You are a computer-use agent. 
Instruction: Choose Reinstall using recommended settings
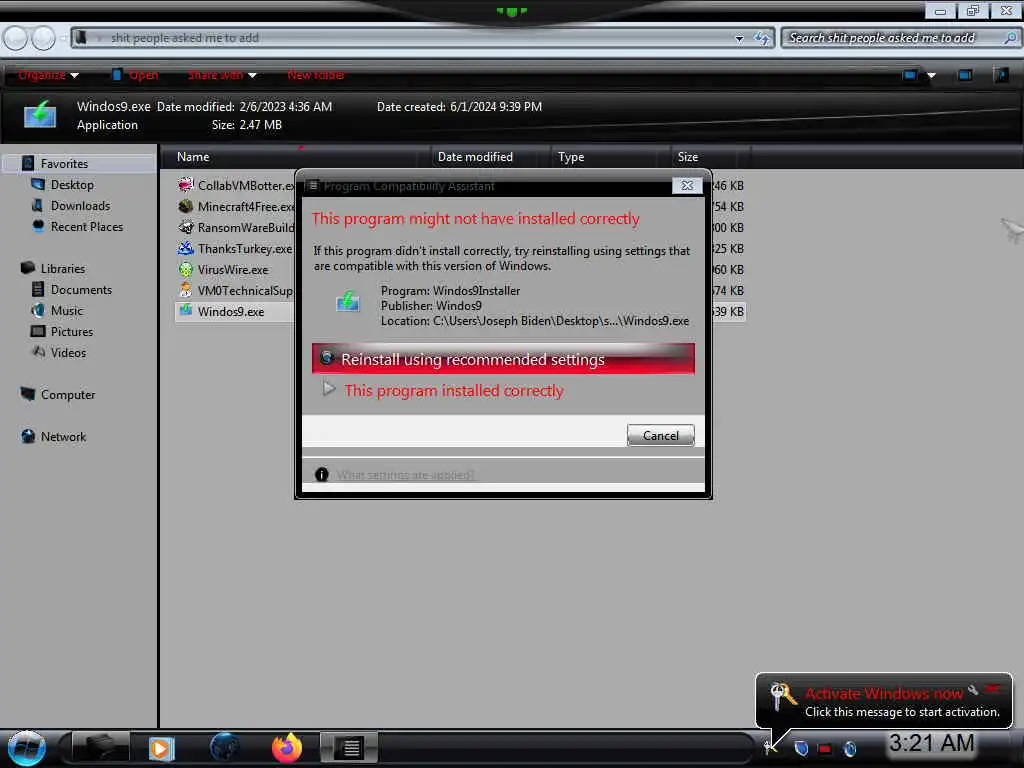(503, 359)
